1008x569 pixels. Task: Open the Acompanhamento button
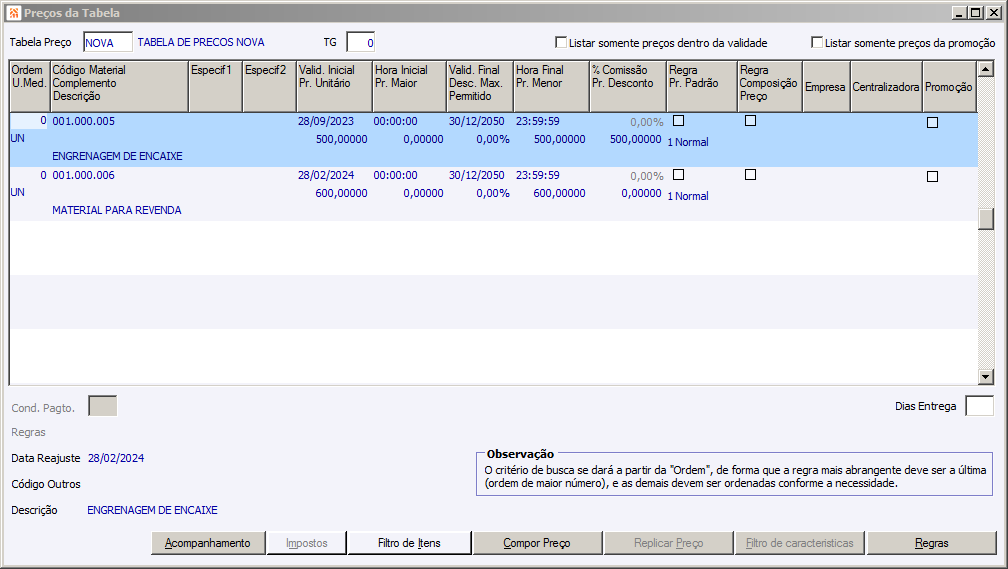pos(208,543)
